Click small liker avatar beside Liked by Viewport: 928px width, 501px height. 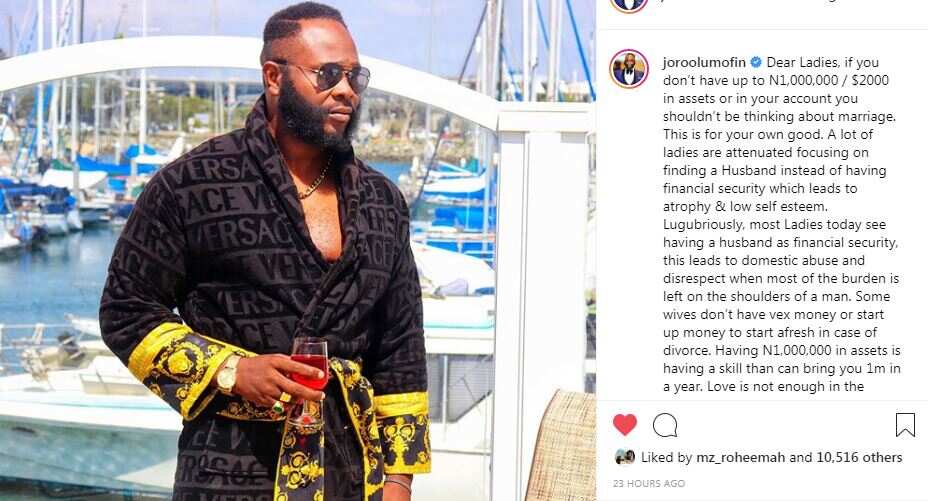(624, 457)
